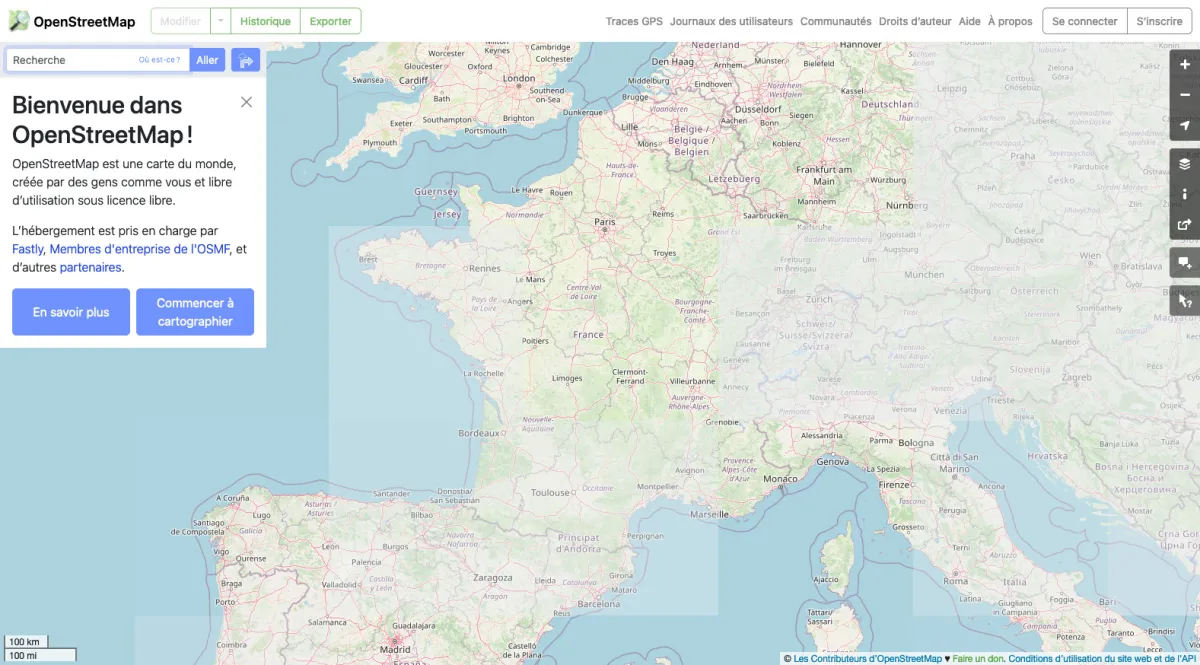Click the Barcelona label on the map
The height and width of the screenshot is (665, 1200).
pos(598,604)
